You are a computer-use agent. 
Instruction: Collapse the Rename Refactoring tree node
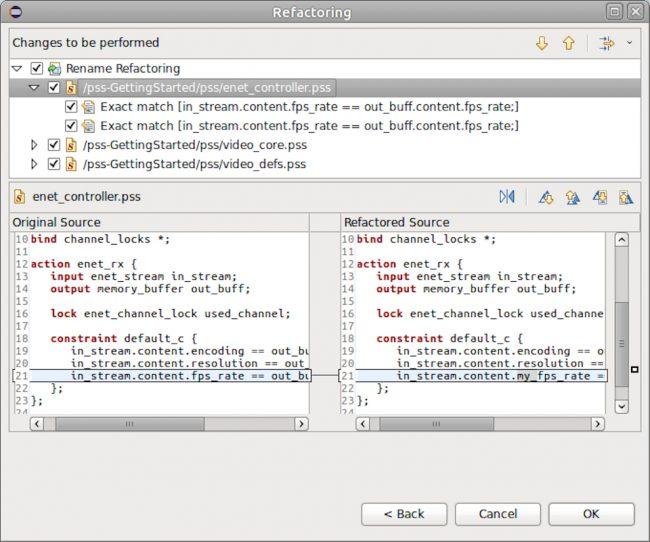(x=17, y=68)
